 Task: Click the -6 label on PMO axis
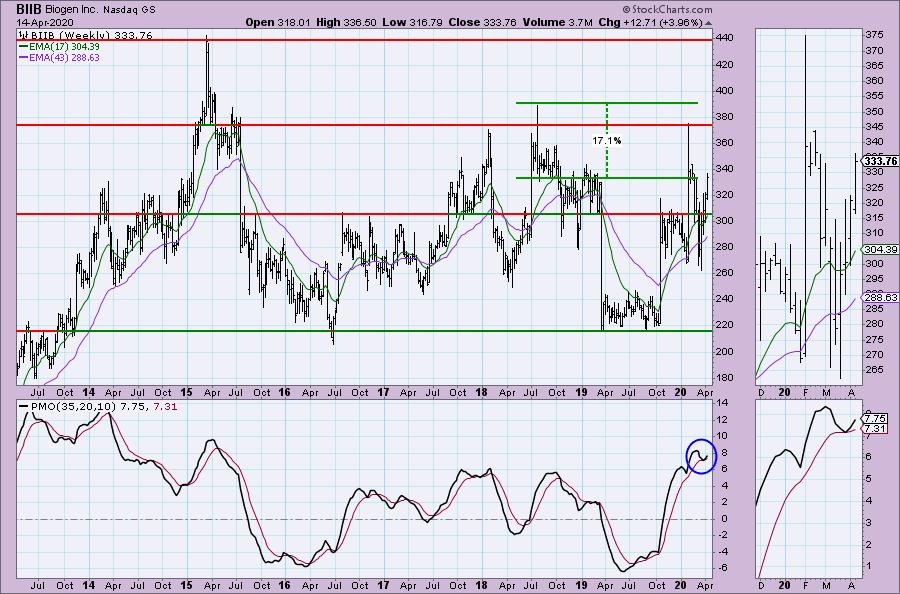tap(722, 568)
